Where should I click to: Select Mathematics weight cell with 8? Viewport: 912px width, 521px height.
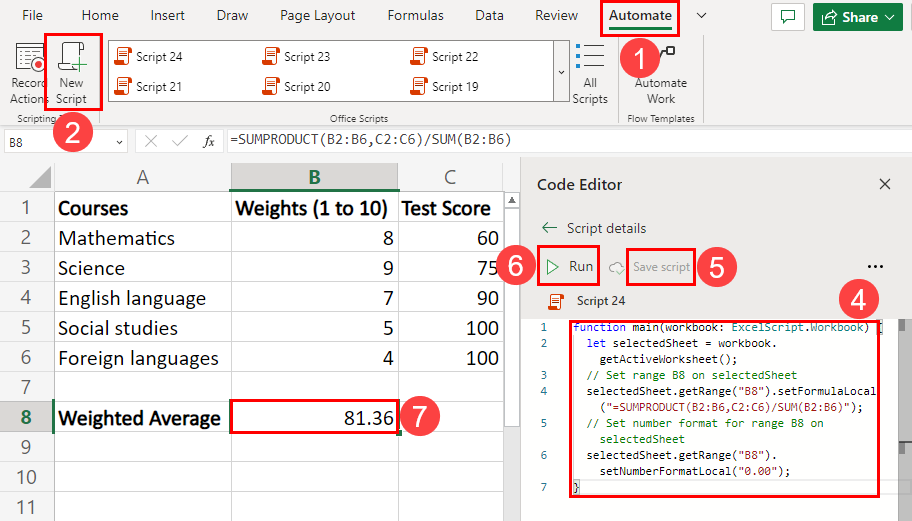tap(315, 237)
